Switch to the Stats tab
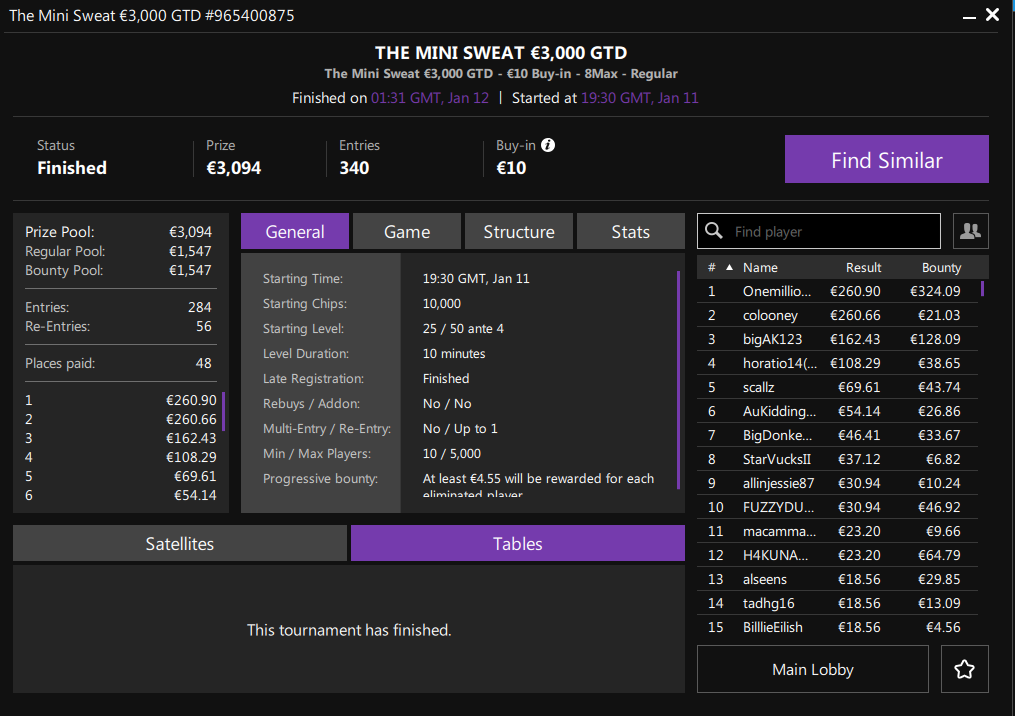Viewport: 1015px width, 716px height. coord(630,231)
